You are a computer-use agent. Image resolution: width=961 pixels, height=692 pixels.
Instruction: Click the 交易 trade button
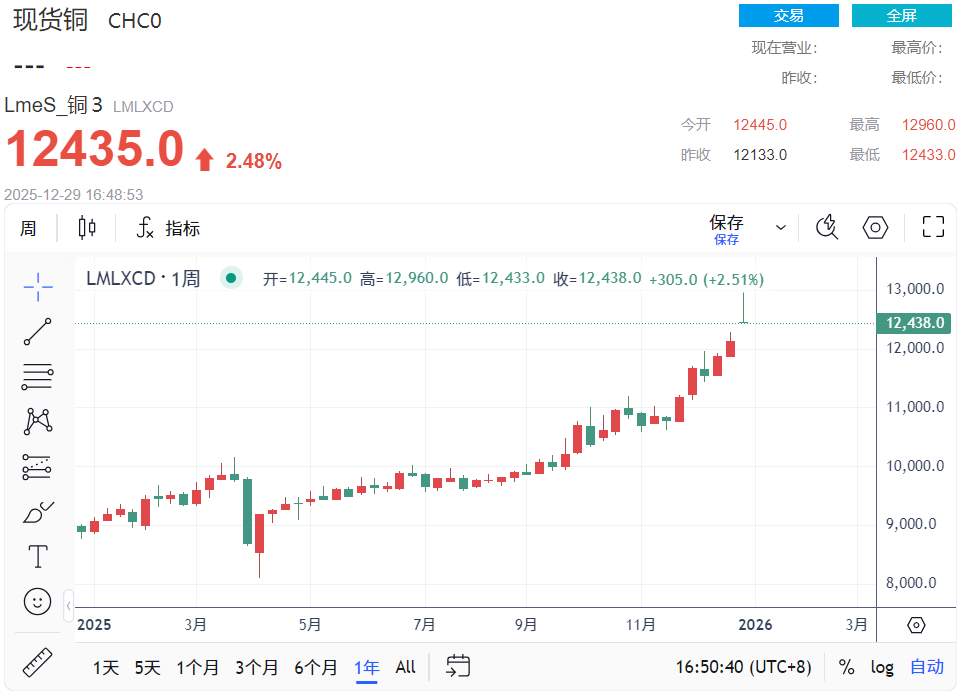pyautogui.click(x=789, y=15)
